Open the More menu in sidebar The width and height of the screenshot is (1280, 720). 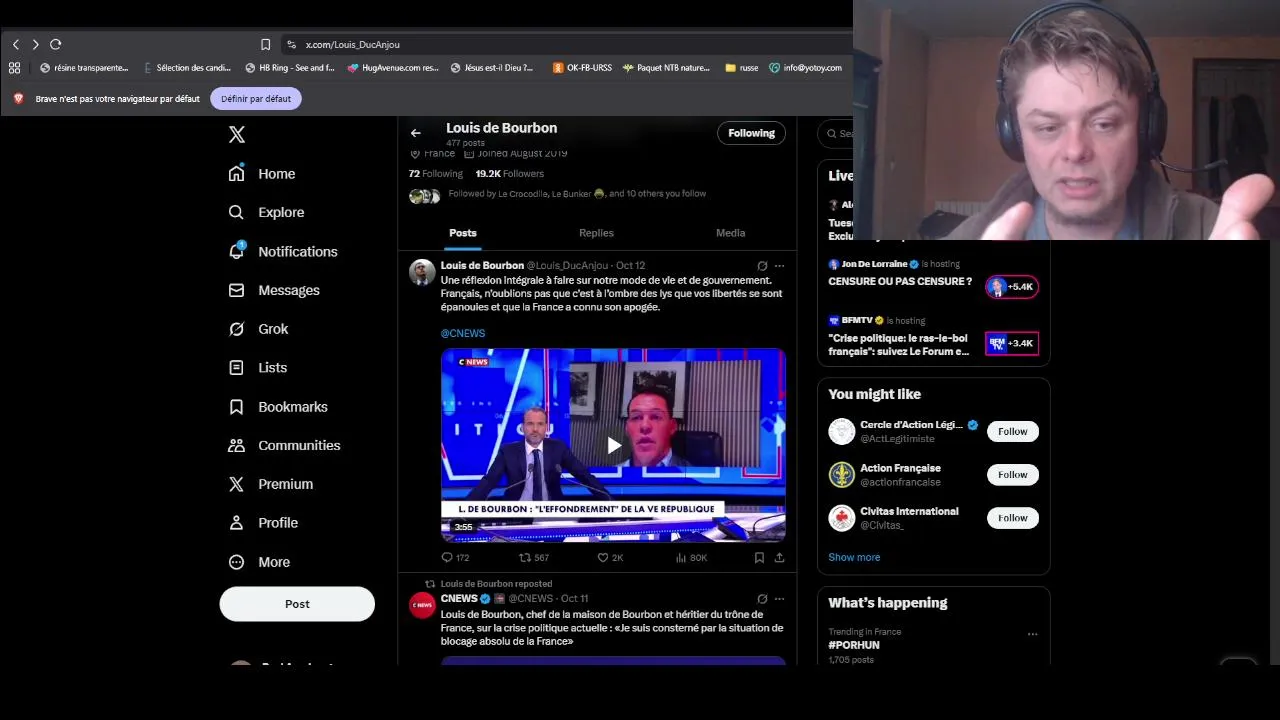click(259, 562)
